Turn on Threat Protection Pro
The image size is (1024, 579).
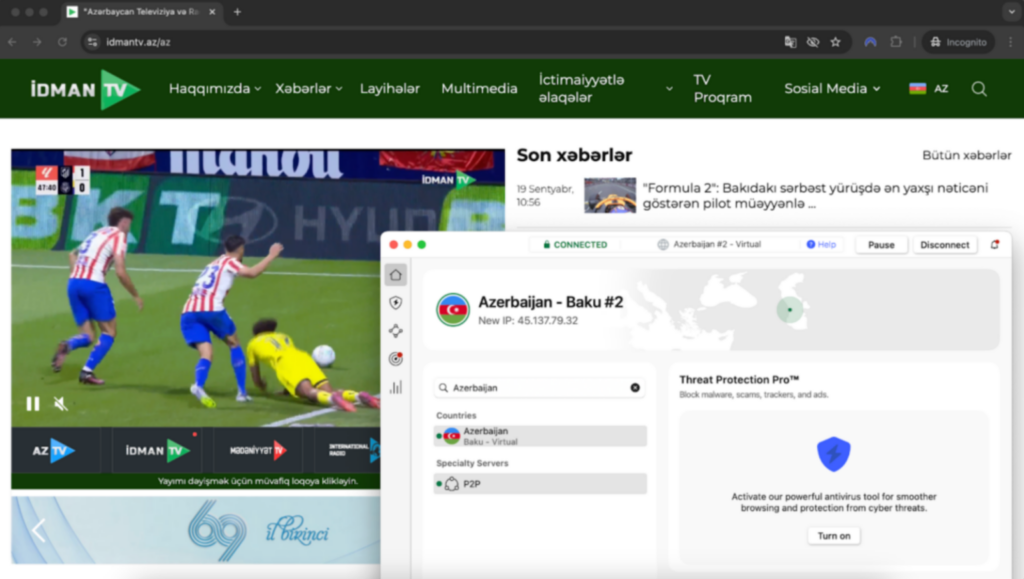pyautogui.click(x=834, y=536)
